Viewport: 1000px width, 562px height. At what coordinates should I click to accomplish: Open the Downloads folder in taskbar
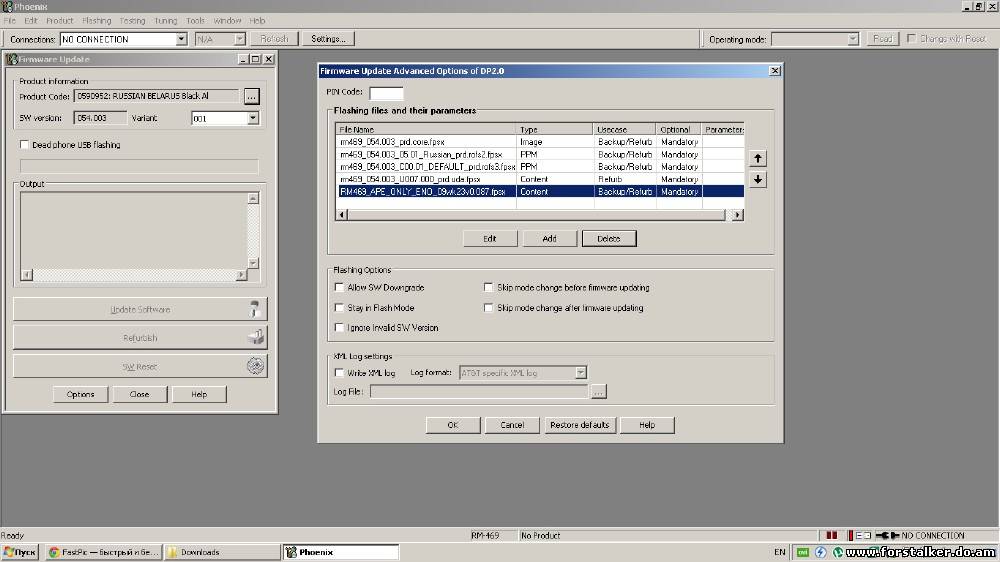tap(221, 552)
